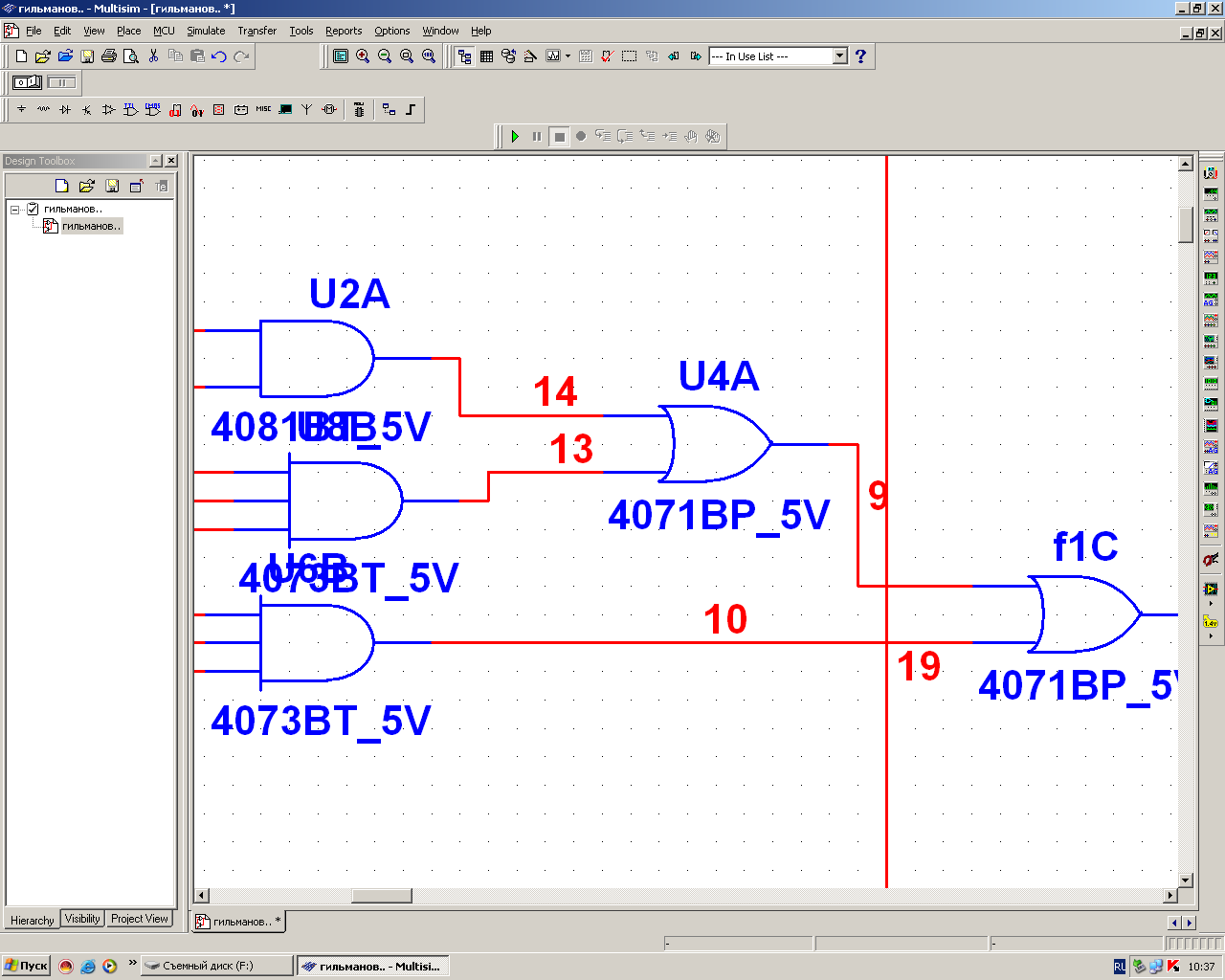The image size is (1225, 980).
Task: Toggle the simulation pause switch
Action: click(x=61, y=82)
